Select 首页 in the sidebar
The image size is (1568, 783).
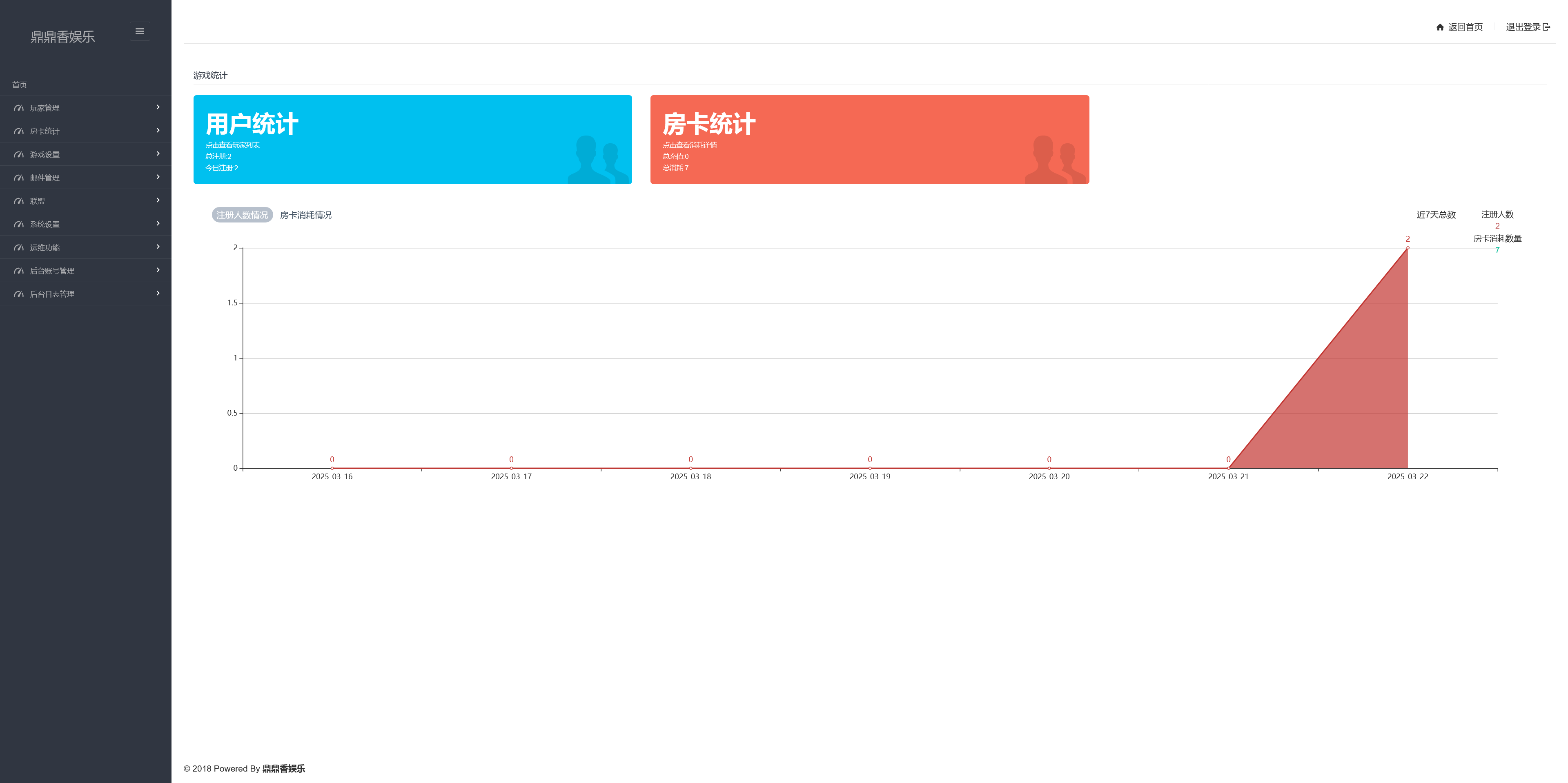point(20,85)
